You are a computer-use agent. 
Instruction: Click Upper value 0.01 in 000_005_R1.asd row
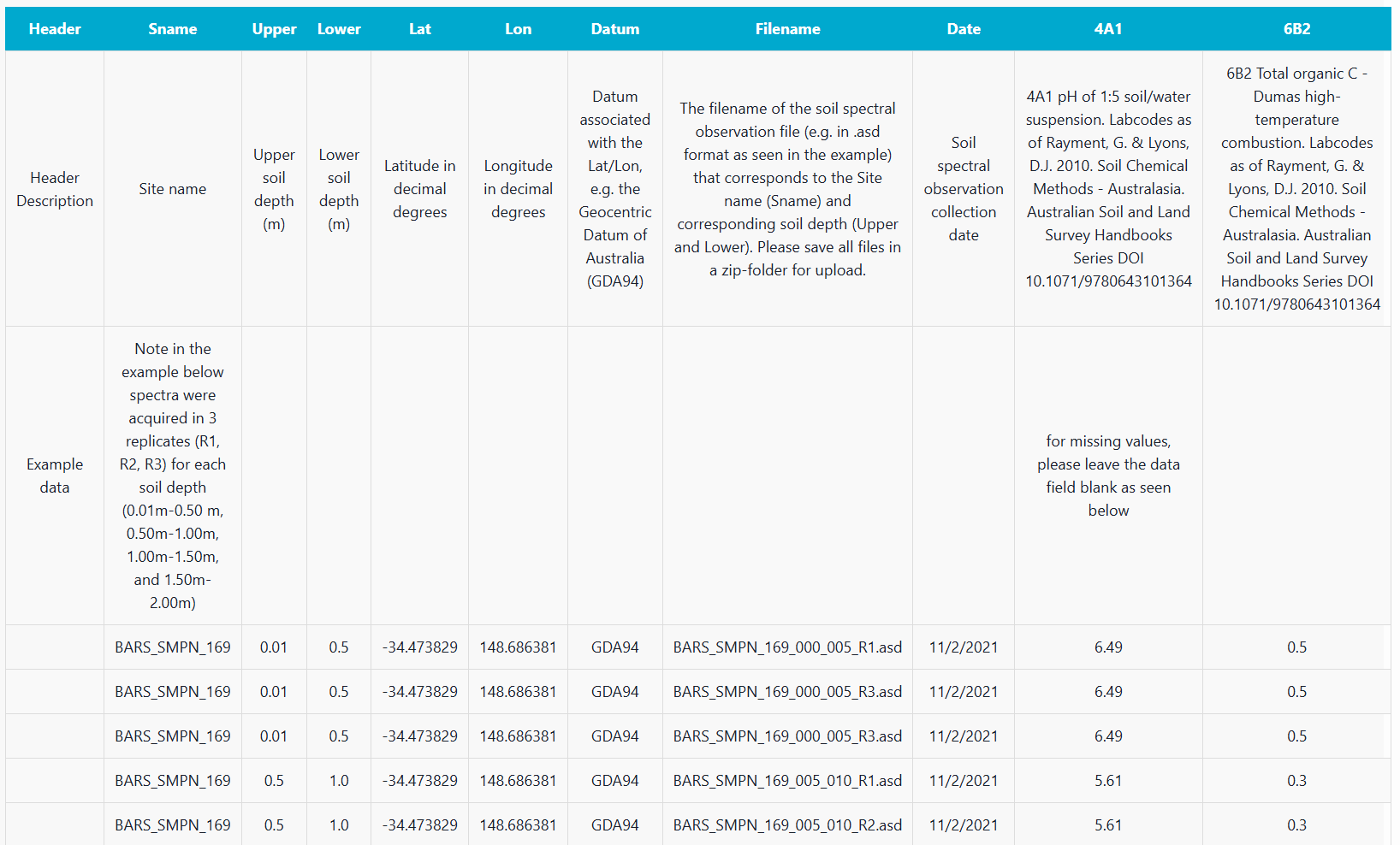274,647
